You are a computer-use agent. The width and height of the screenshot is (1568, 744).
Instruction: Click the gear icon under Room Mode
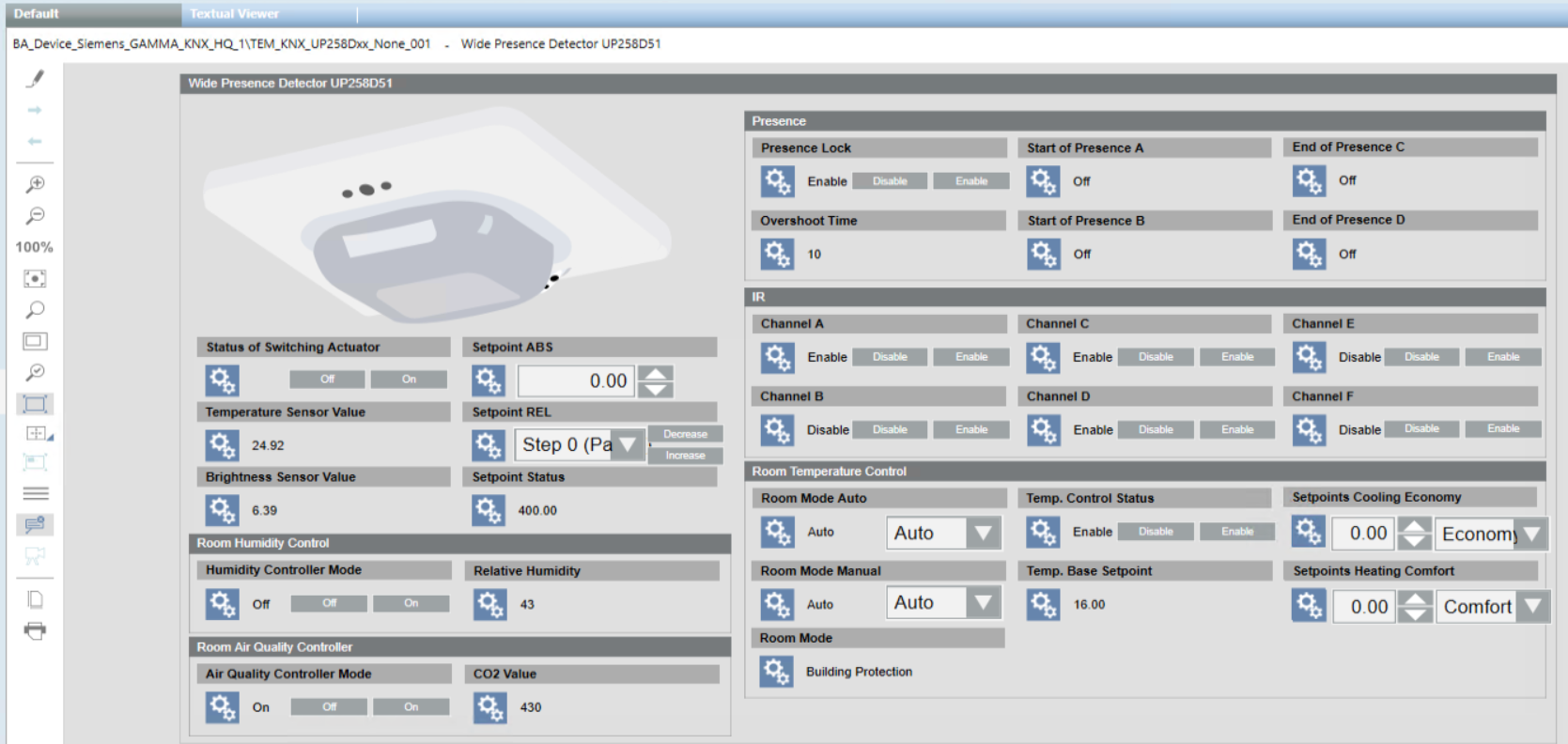pos(776,672)
